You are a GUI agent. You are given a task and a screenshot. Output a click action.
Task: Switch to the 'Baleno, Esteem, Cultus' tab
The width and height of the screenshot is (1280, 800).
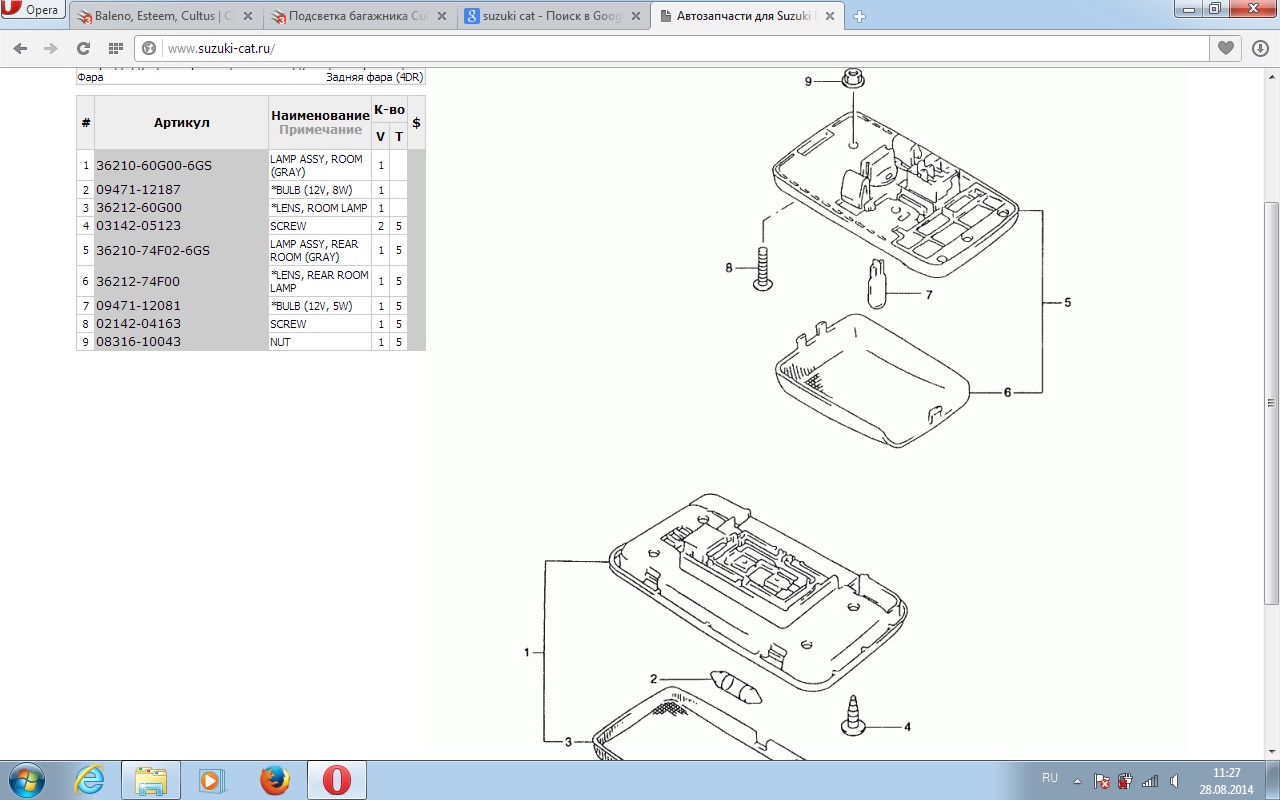pos(165,16)
